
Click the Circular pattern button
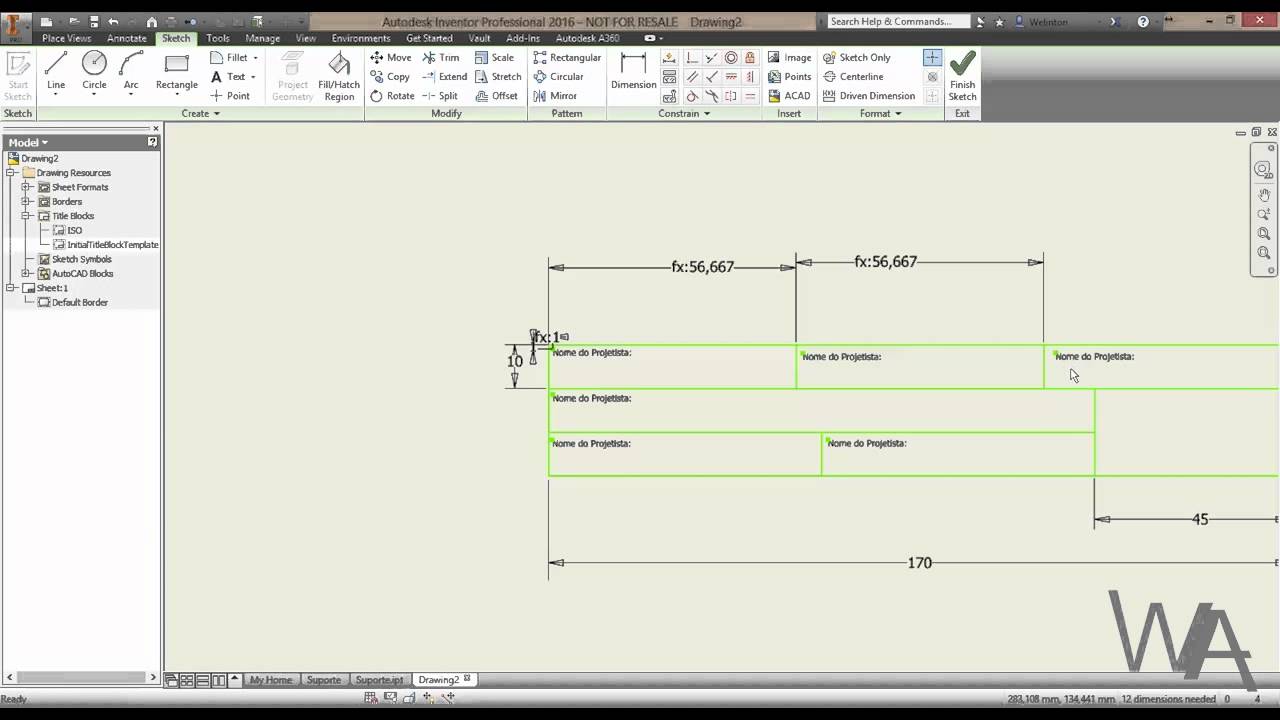558,76
